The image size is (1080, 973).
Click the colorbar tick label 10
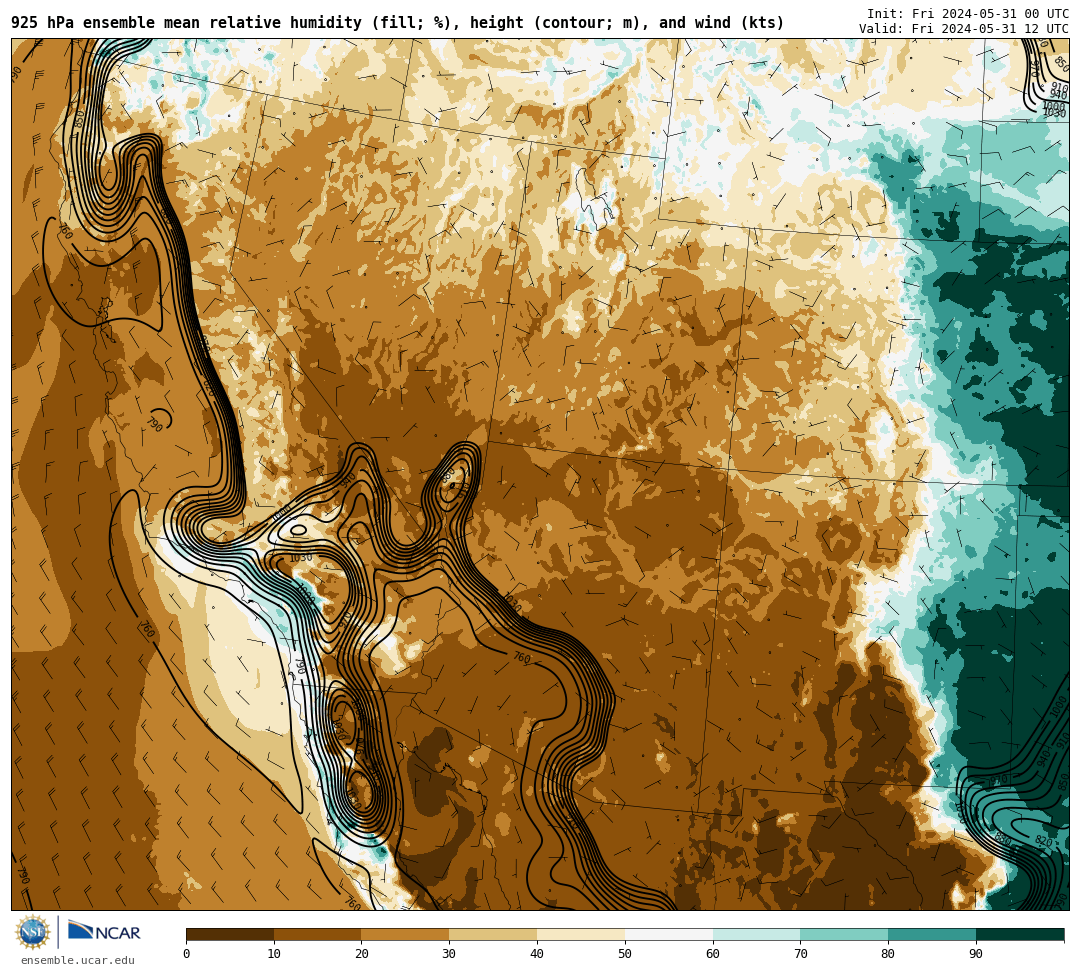tap(274, 954)
